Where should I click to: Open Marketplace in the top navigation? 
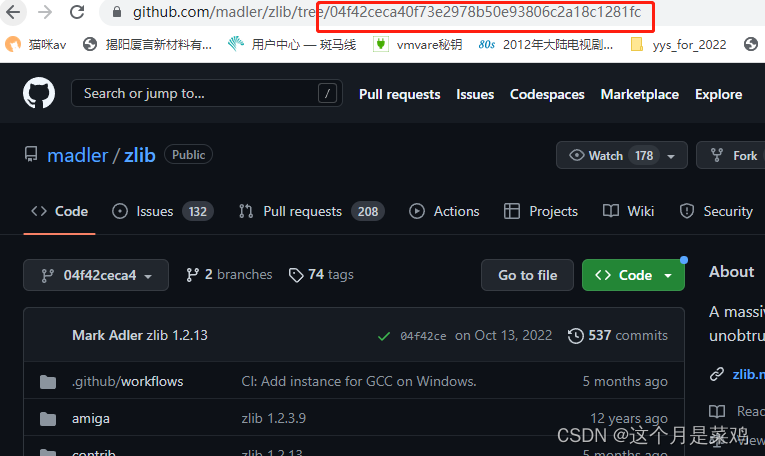tap(640, 94)
